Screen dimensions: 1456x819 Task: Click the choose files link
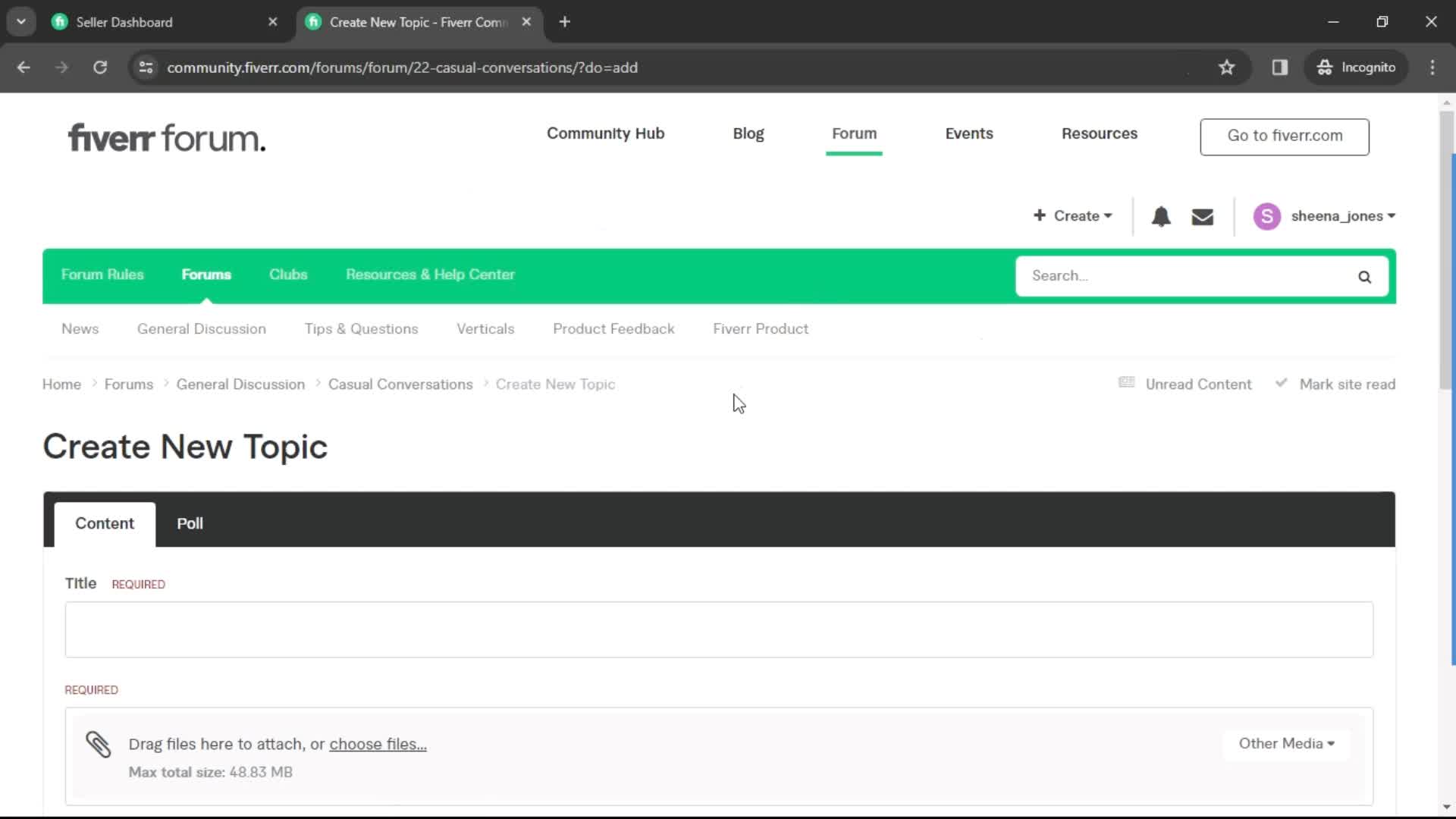(377, 744)
